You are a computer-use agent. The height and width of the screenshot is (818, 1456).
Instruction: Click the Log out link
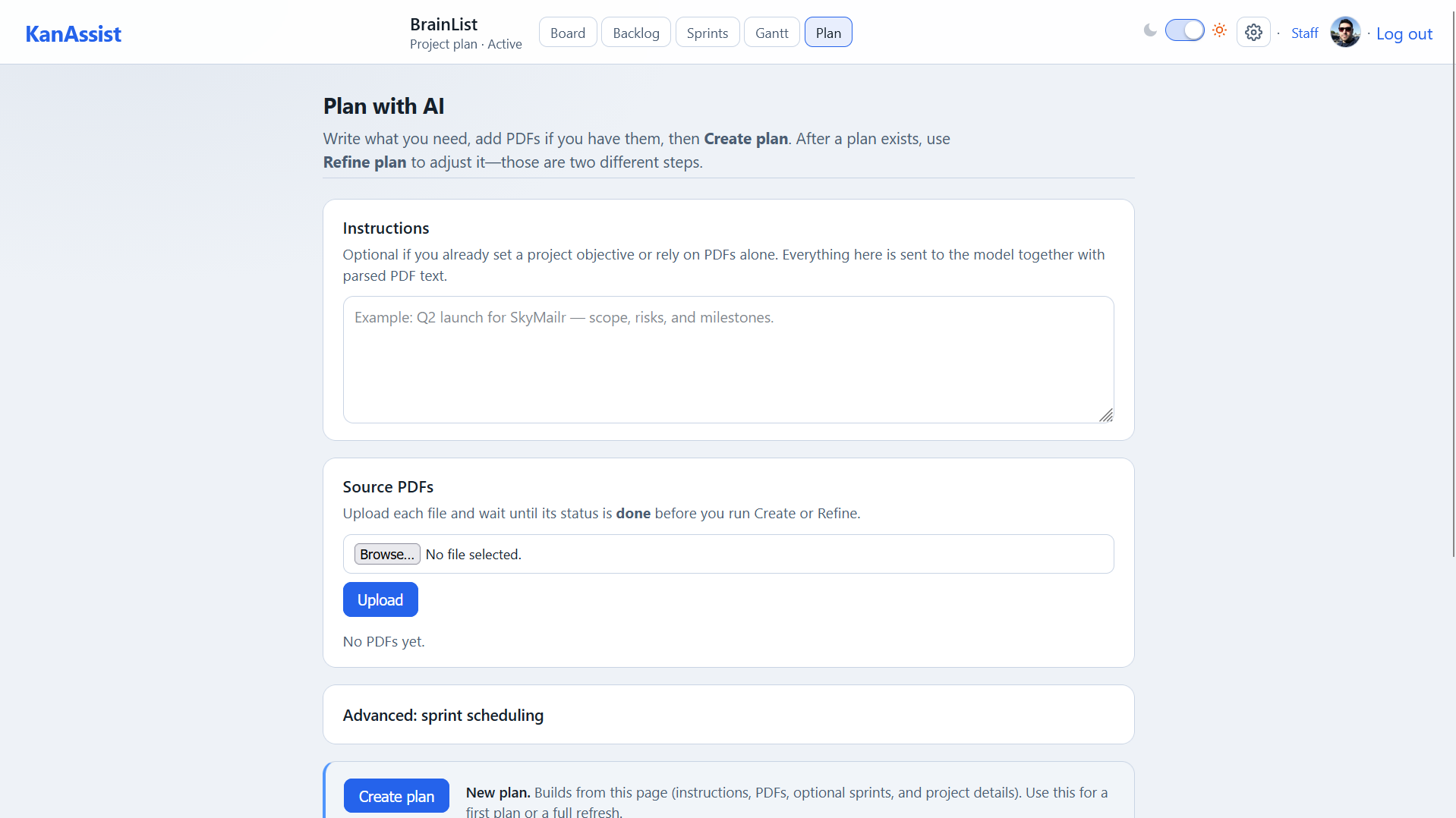pyautogui.click(x=1404, y=33)
